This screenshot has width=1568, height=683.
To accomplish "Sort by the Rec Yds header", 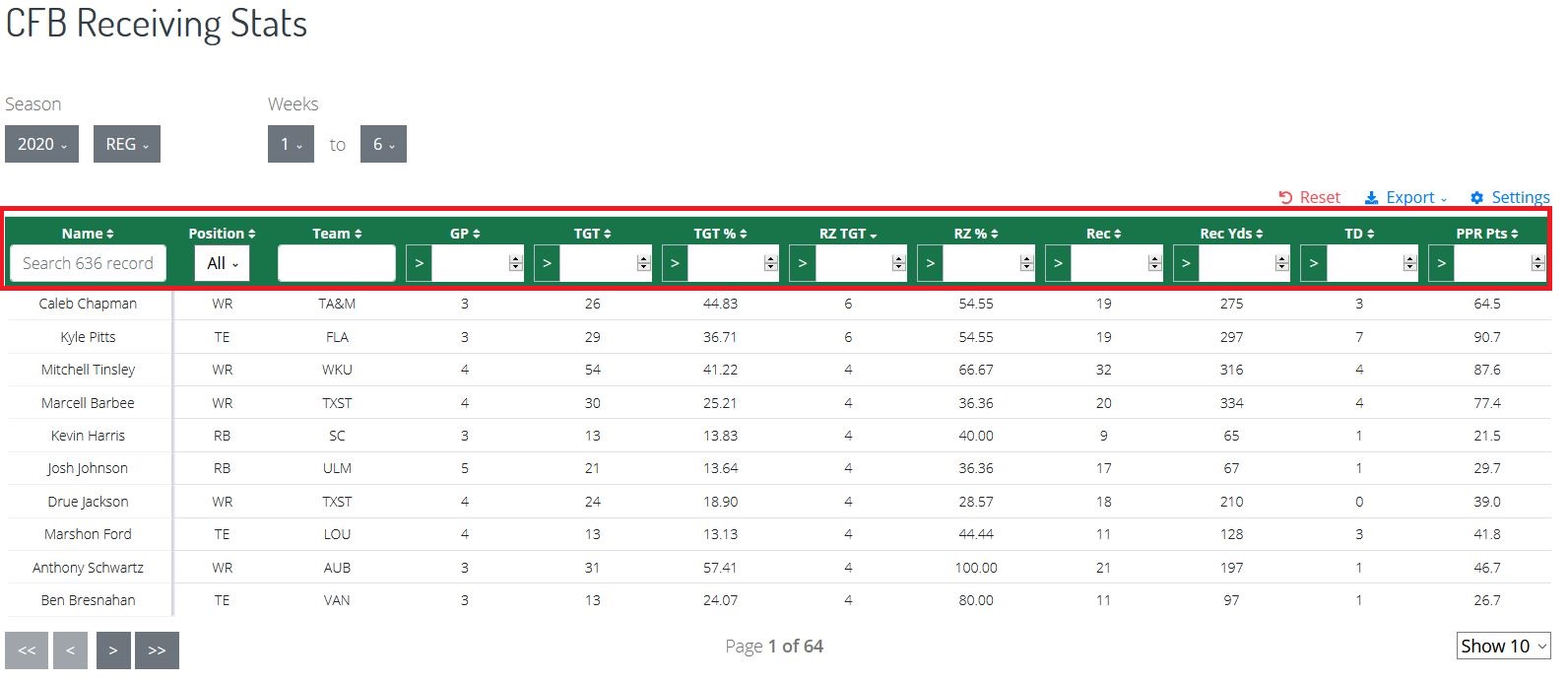I will [1231, 234].
